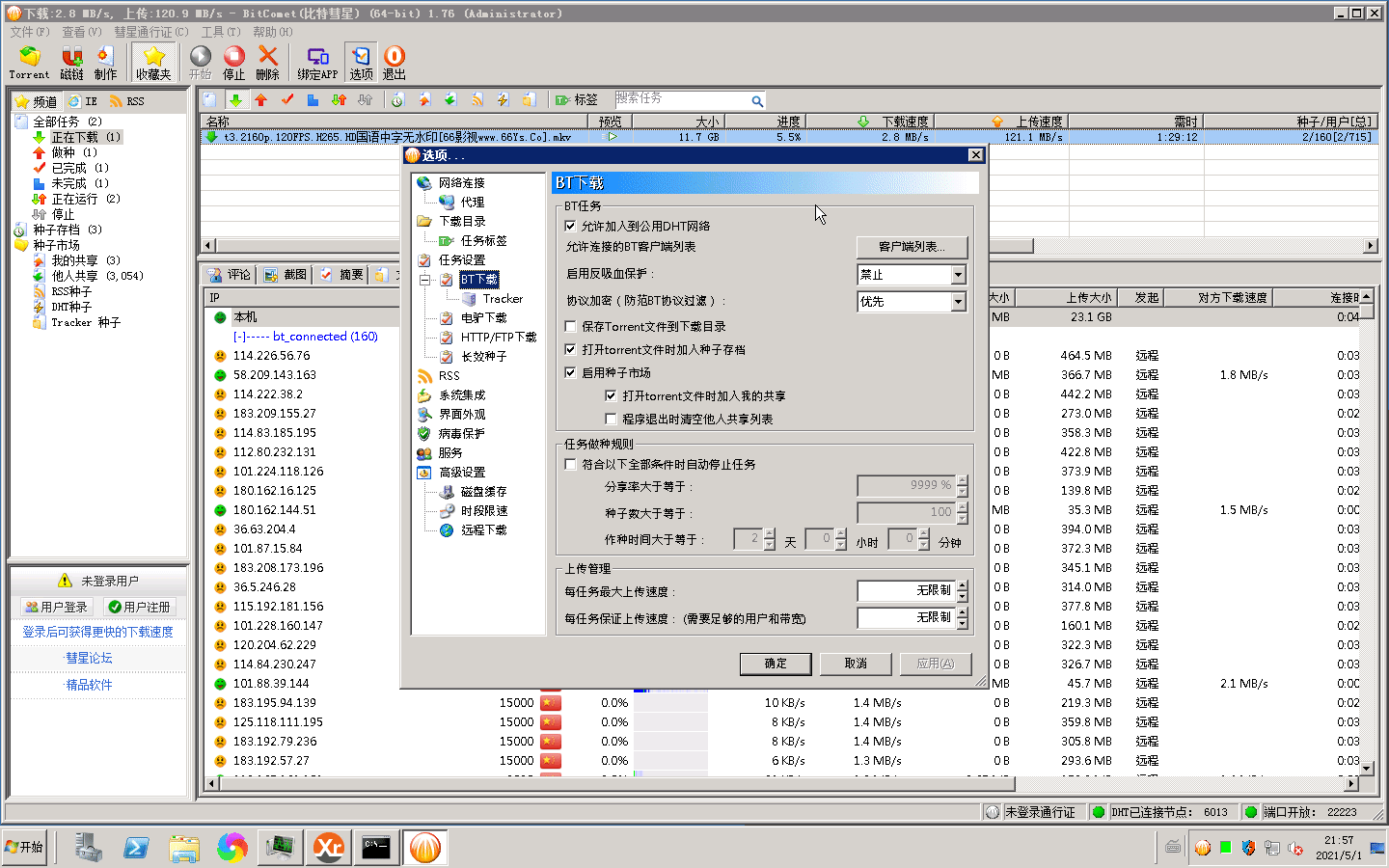Open the 文件 file menu
1389x868 pixels.
click(x=30, y=32)
